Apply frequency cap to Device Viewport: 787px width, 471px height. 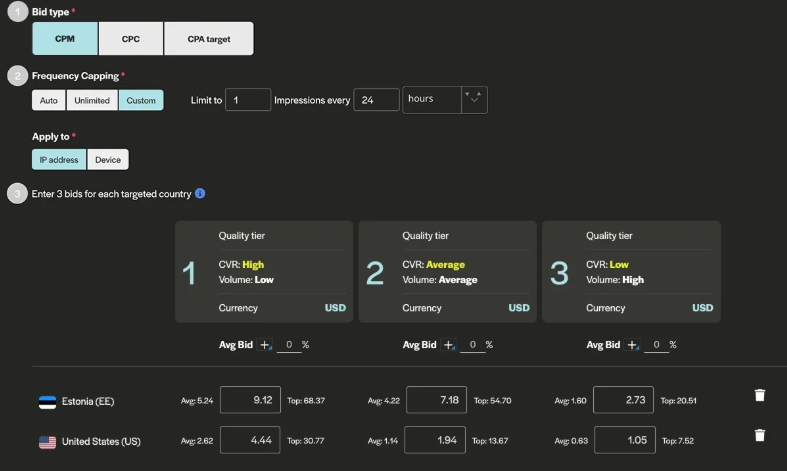coord(107,159)
